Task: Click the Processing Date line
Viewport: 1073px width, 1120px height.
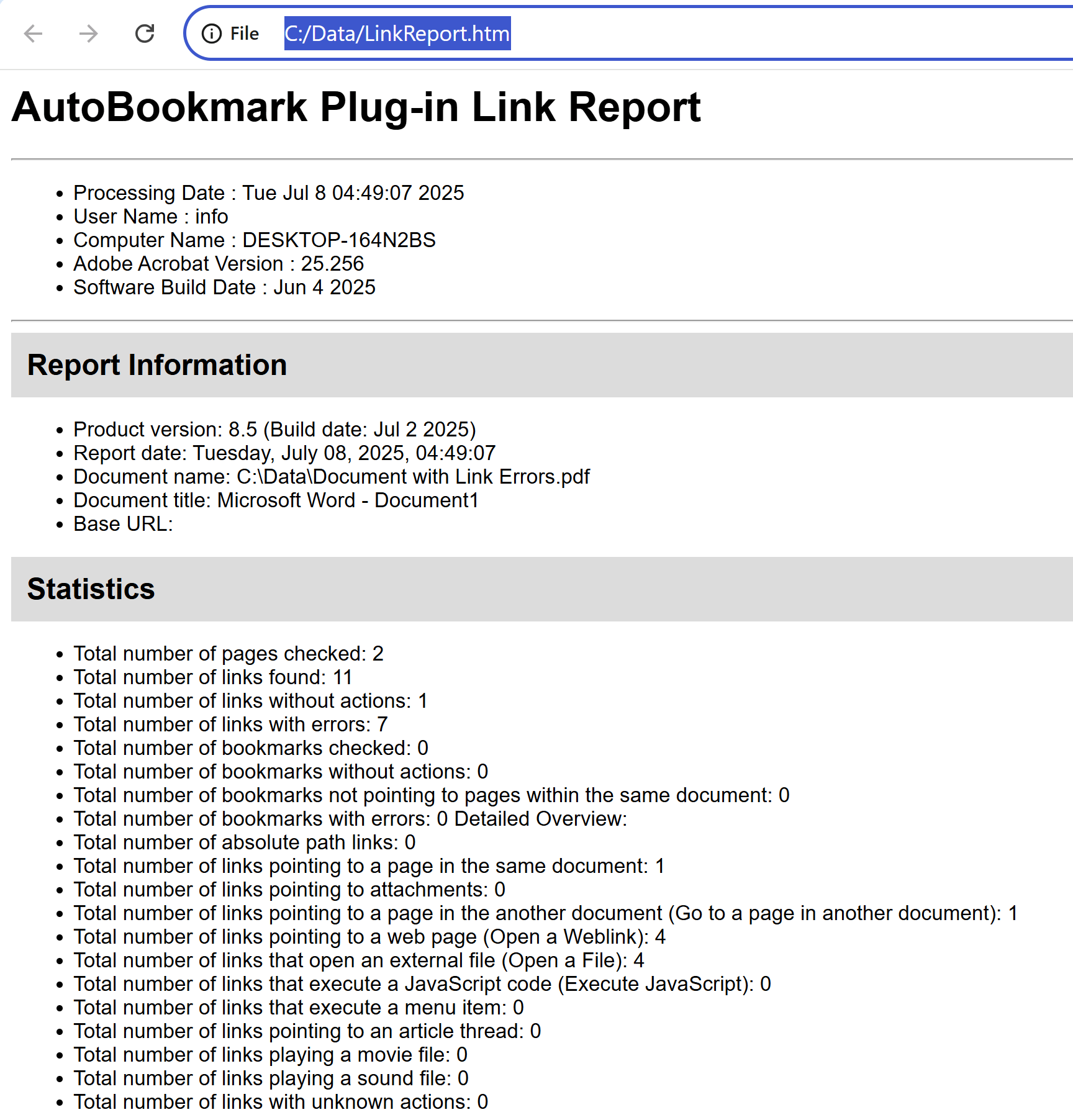Action: (x=269, y=193)
